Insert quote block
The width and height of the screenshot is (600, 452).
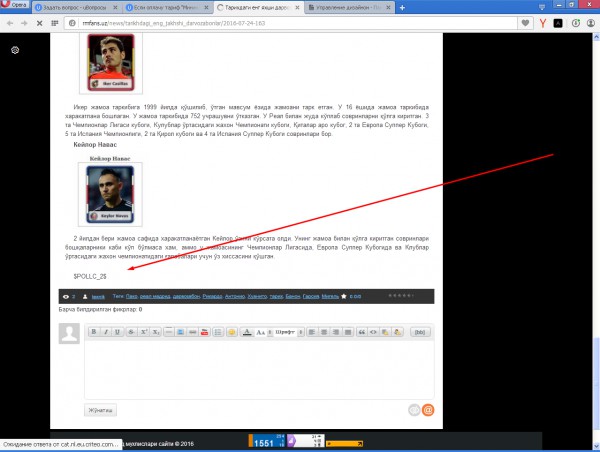coord(362,332)
